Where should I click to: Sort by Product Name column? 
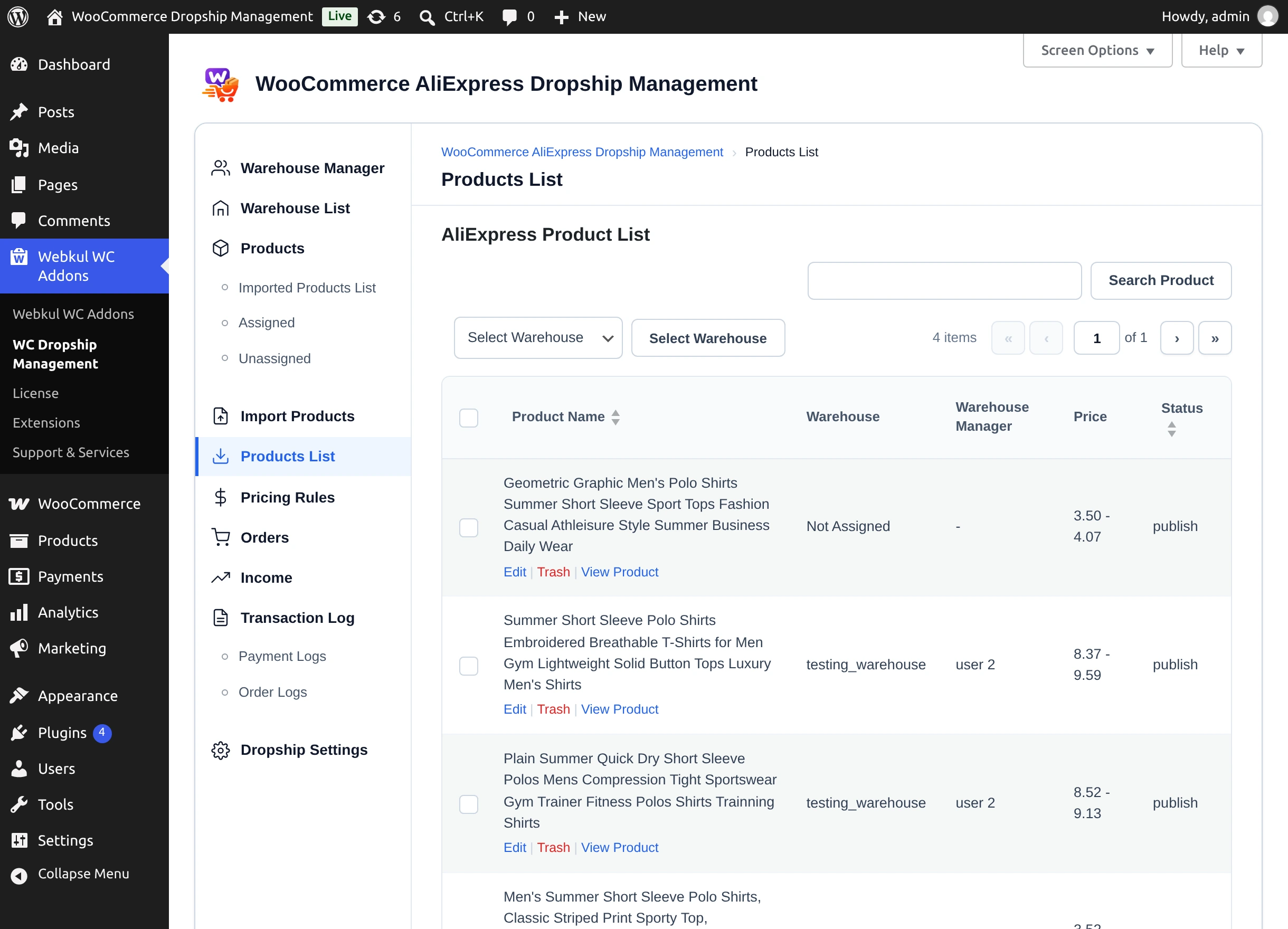pyautogui.click(x=566, y=417)
